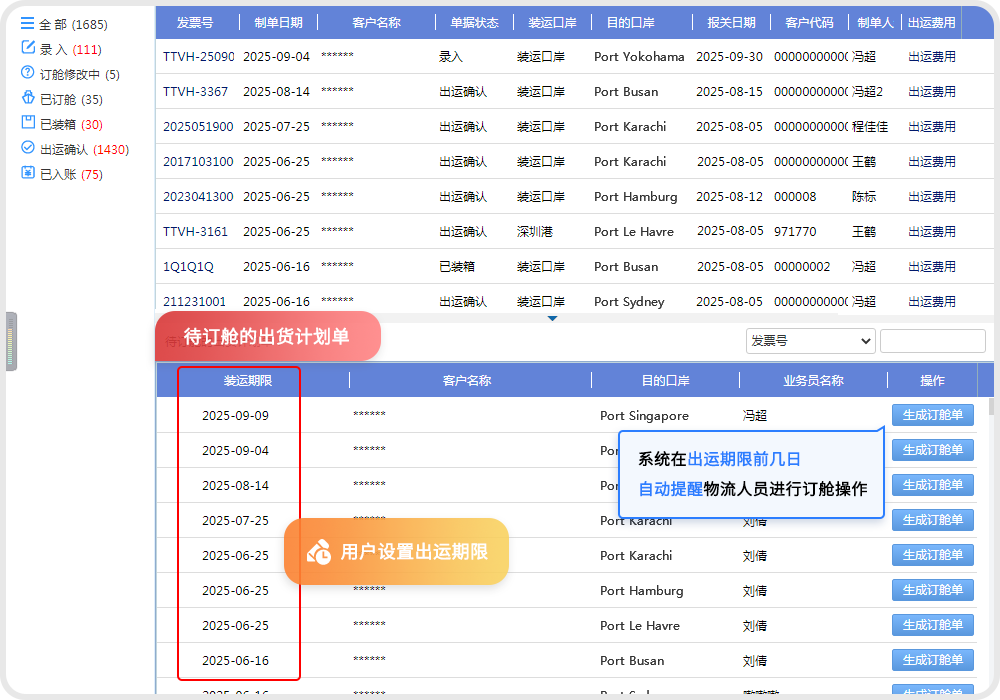Click upper table 客户名称 column header
Screen dimensions: 1000x700
click(376, 23)
